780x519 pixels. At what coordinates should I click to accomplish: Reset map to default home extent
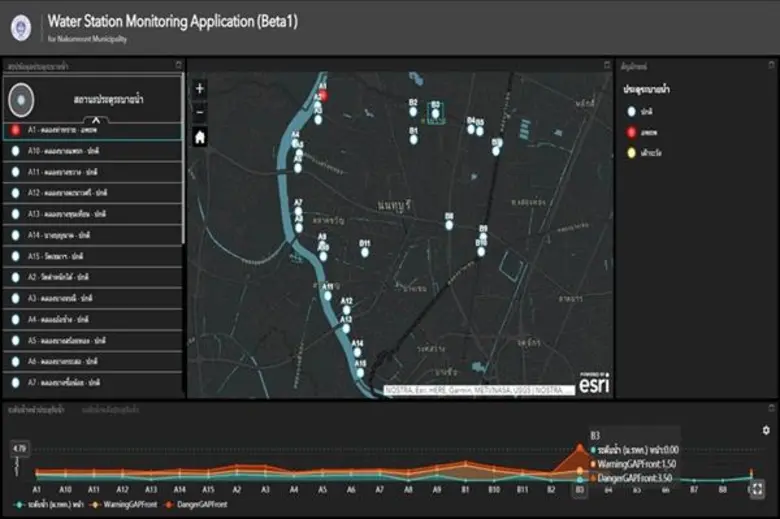pos(199,137)
